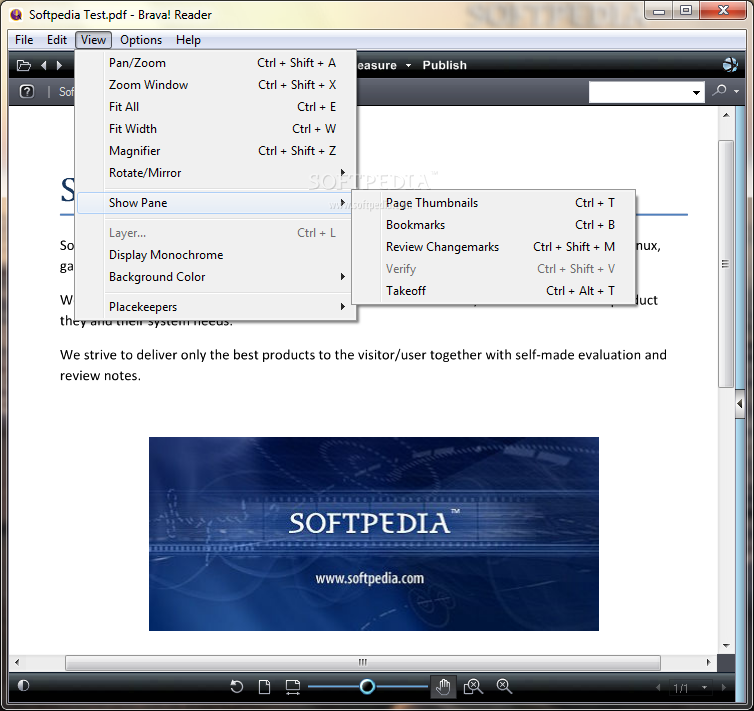Click the fit page icon
The width and height of the screenshot is (754, 711).
click(x=264, y=686)
